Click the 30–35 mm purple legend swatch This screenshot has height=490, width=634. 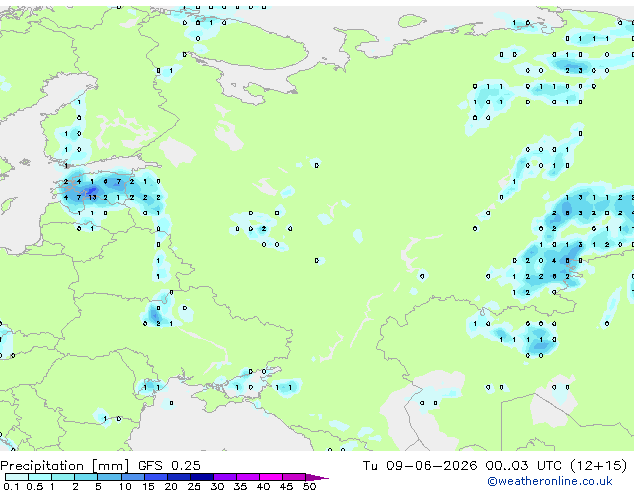224,477
